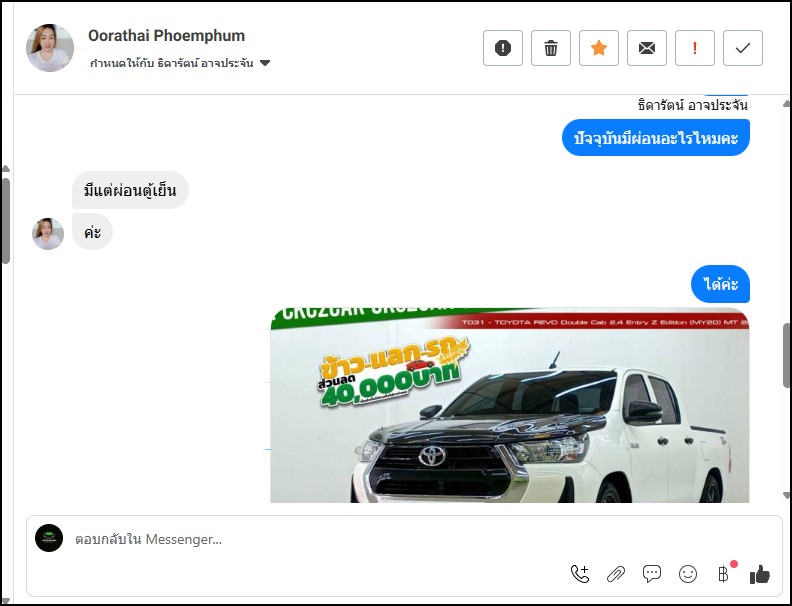
Task: Click the chat scroll-up arrow
Action: 786,104
